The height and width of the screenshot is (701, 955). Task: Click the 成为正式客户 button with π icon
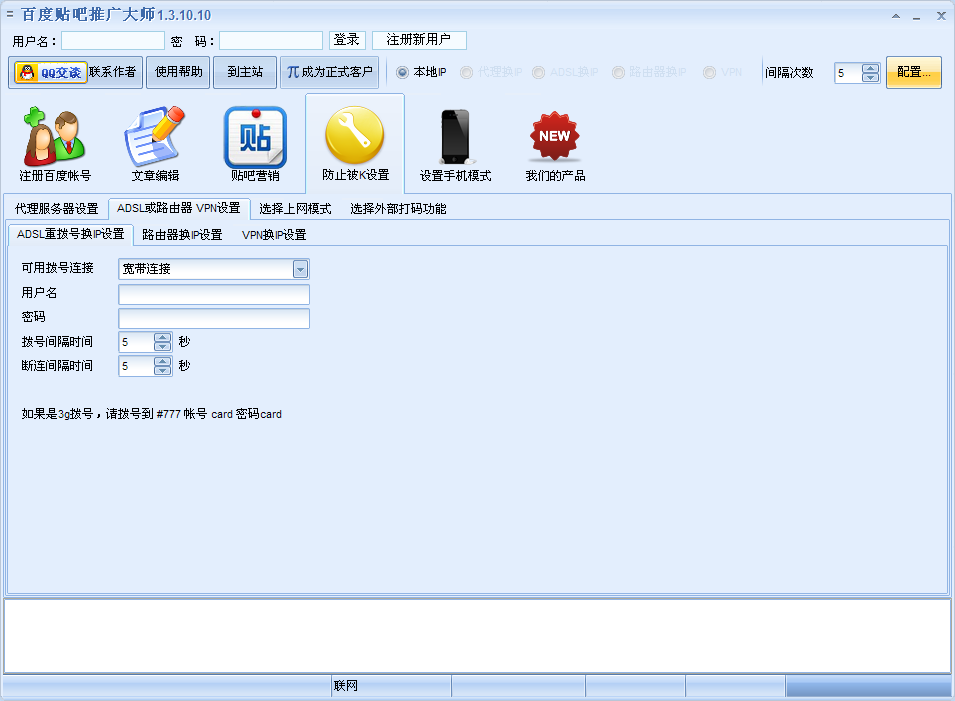[x=330, y=73]
